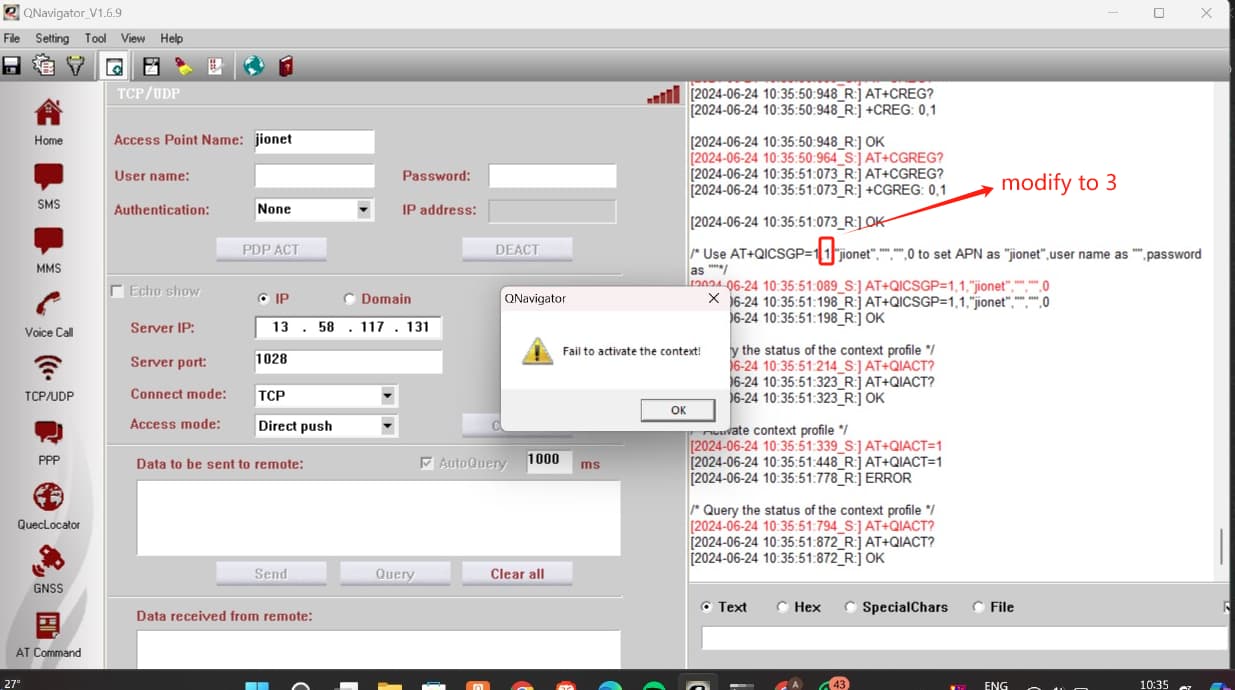Select the Domain radio button
1235x690 pixels.
[350, 299]
